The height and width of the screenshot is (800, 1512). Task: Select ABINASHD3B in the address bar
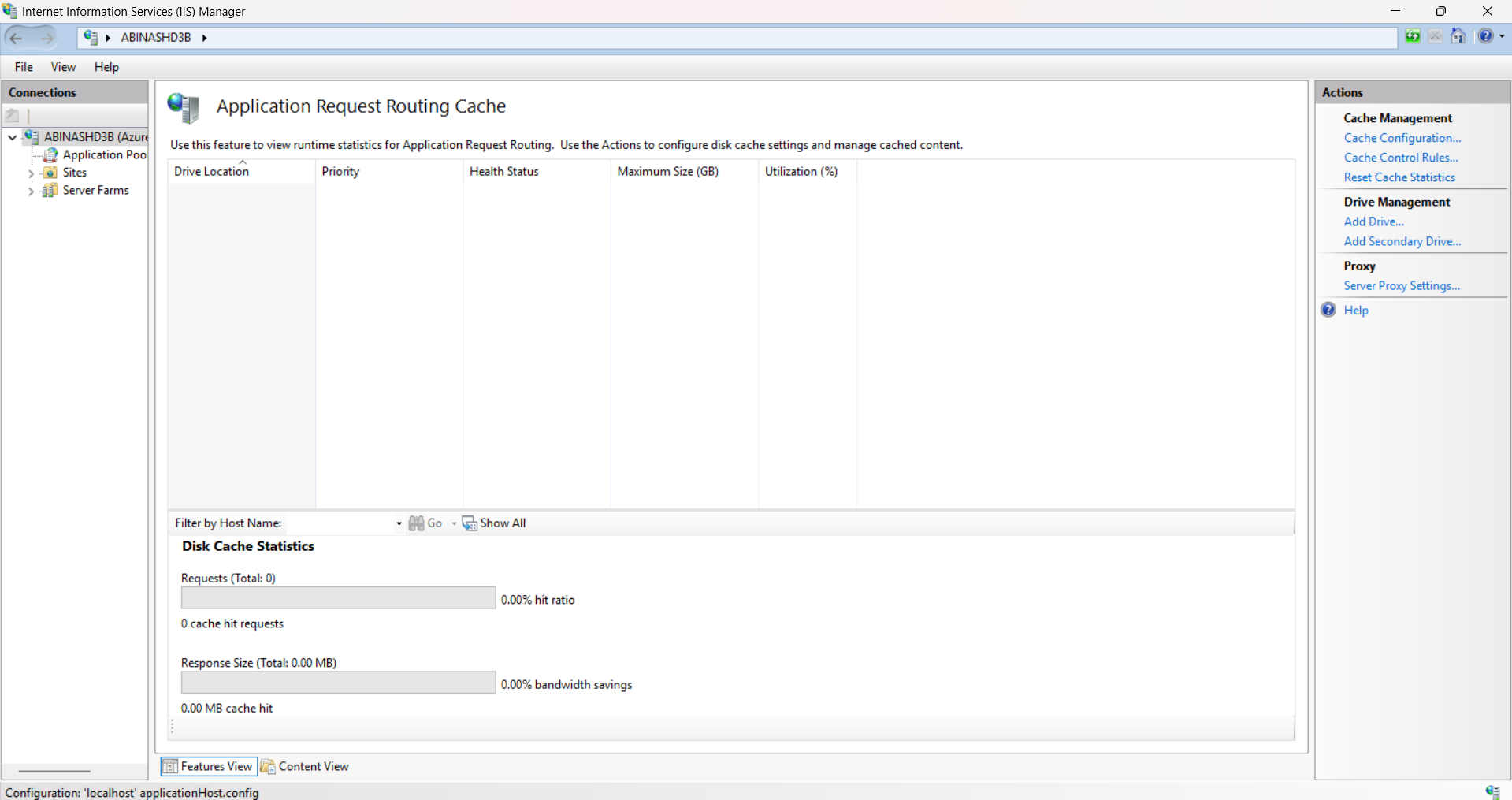click(x=156, y=37)
